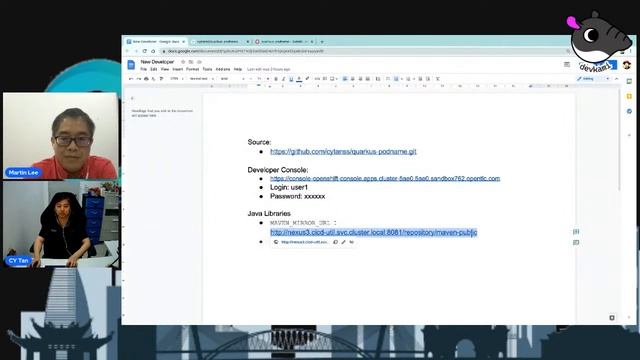Decrease the paragraph indent

(420, 78)
